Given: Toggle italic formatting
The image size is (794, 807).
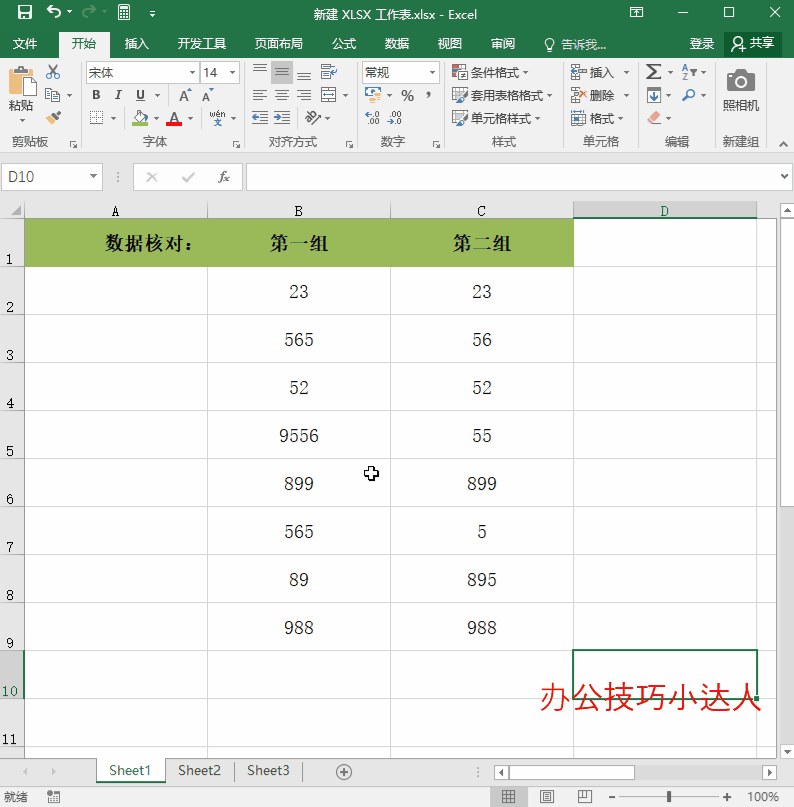Looking at the screenshot, I should (x=119, y=96).
